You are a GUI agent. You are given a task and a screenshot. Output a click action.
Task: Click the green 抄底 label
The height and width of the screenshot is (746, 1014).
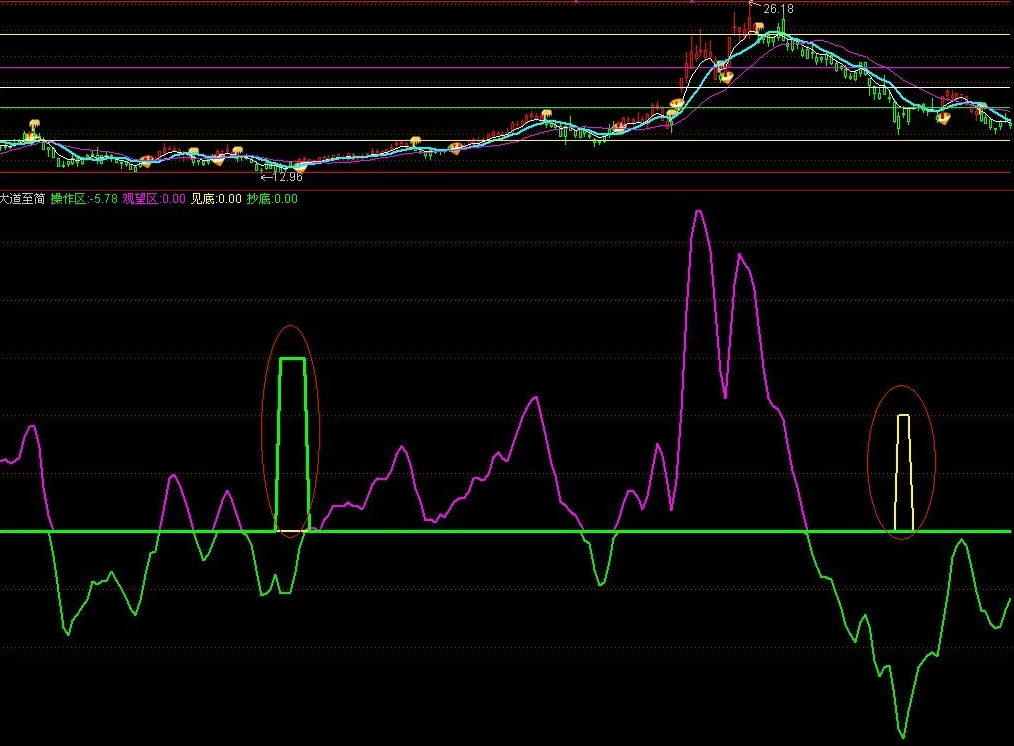coord(272,199)
